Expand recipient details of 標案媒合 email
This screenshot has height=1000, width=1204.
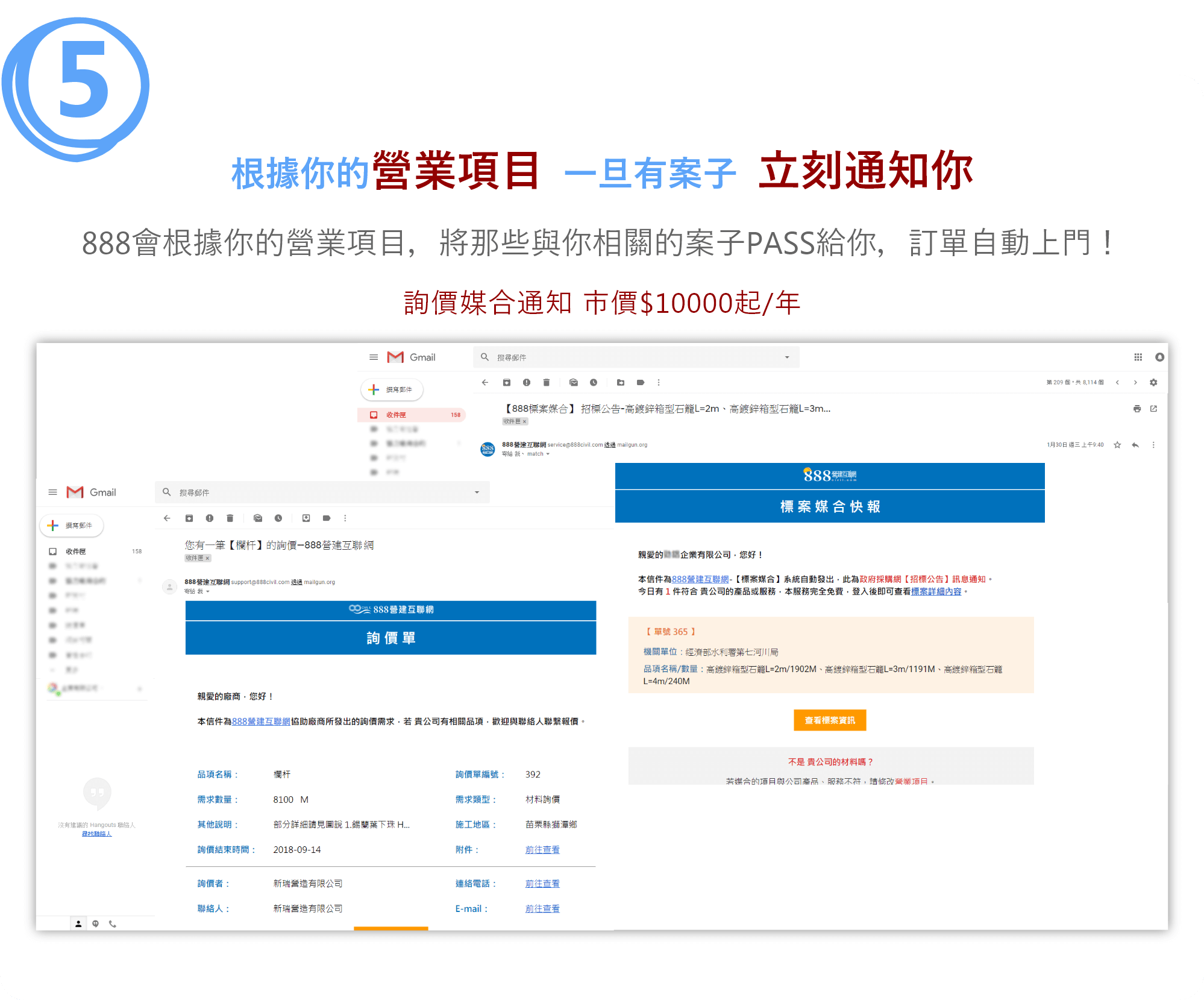click(548, 454)
